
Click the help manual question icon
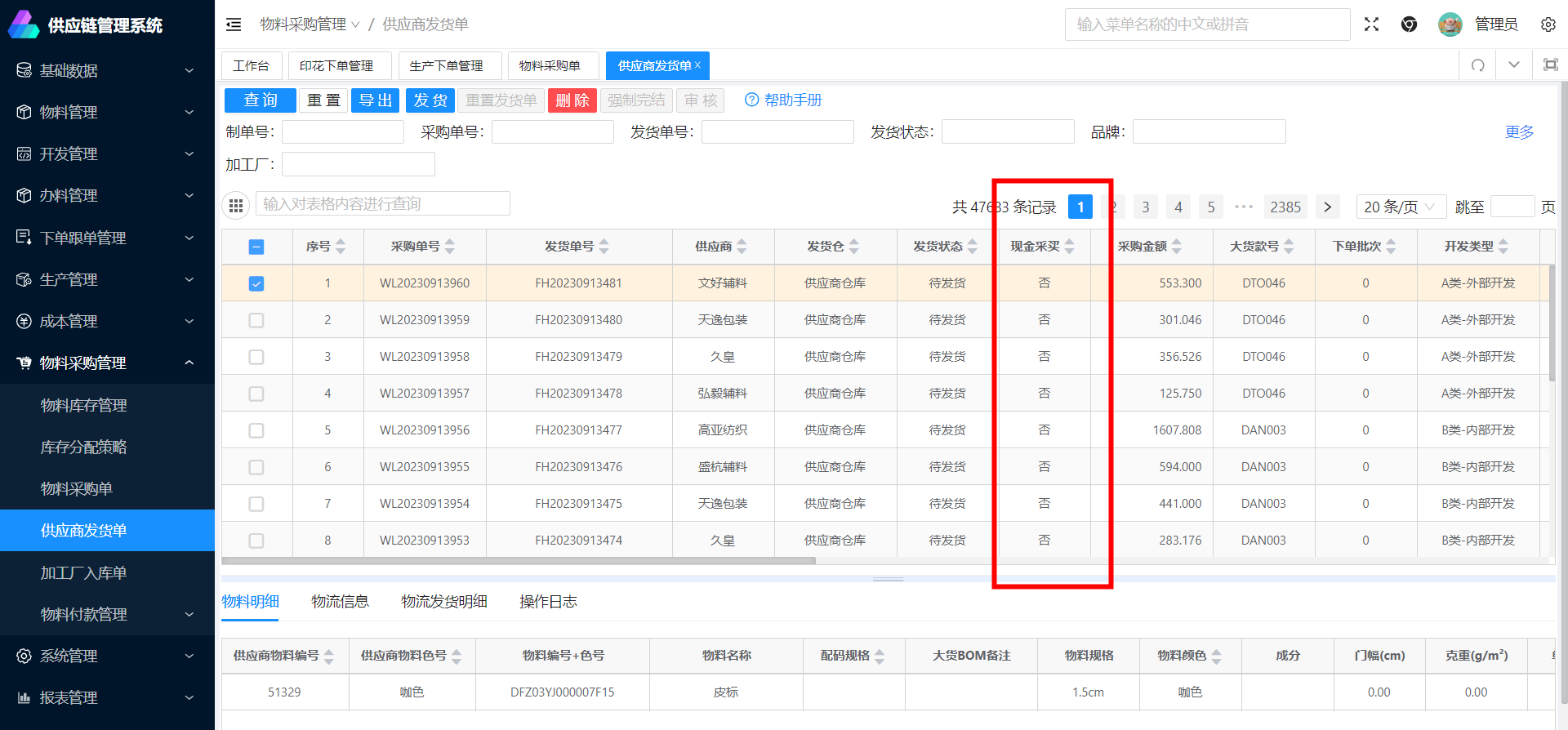[751, 100]
